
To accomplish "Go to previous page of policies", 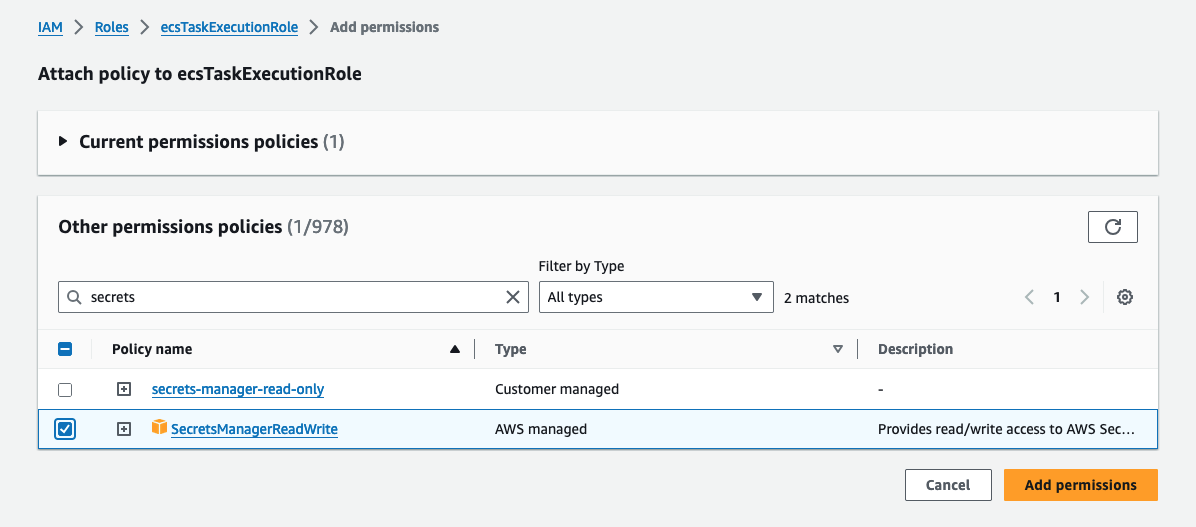I will 1029,297.
